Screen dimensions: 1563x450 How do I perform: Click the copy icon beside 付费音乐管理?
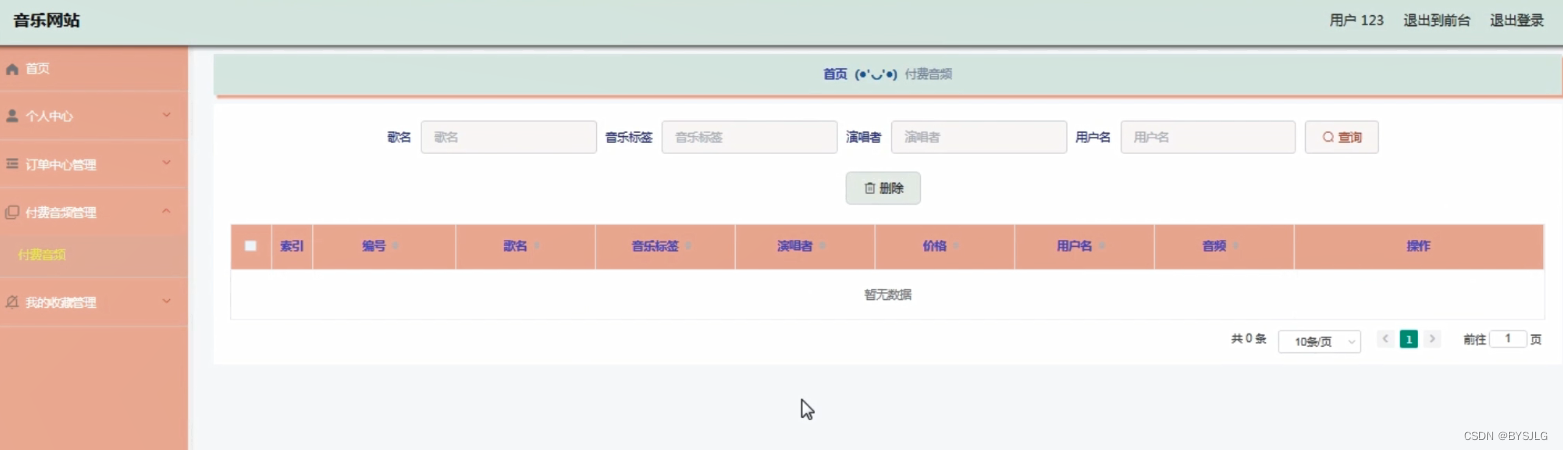[x=13, y=212]
